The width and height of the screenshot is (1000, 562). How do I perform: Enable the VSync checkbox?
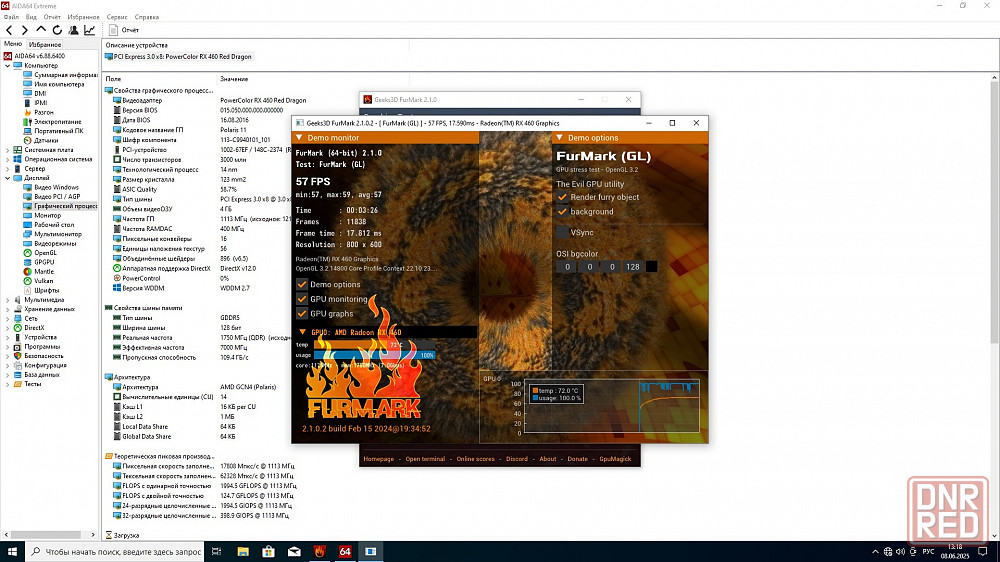tap(562, 232)
